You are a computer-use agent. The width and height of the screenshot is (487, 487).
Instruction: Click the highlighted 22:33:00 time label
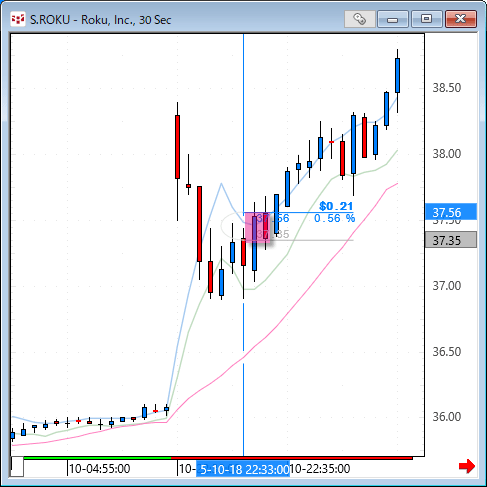243,469
